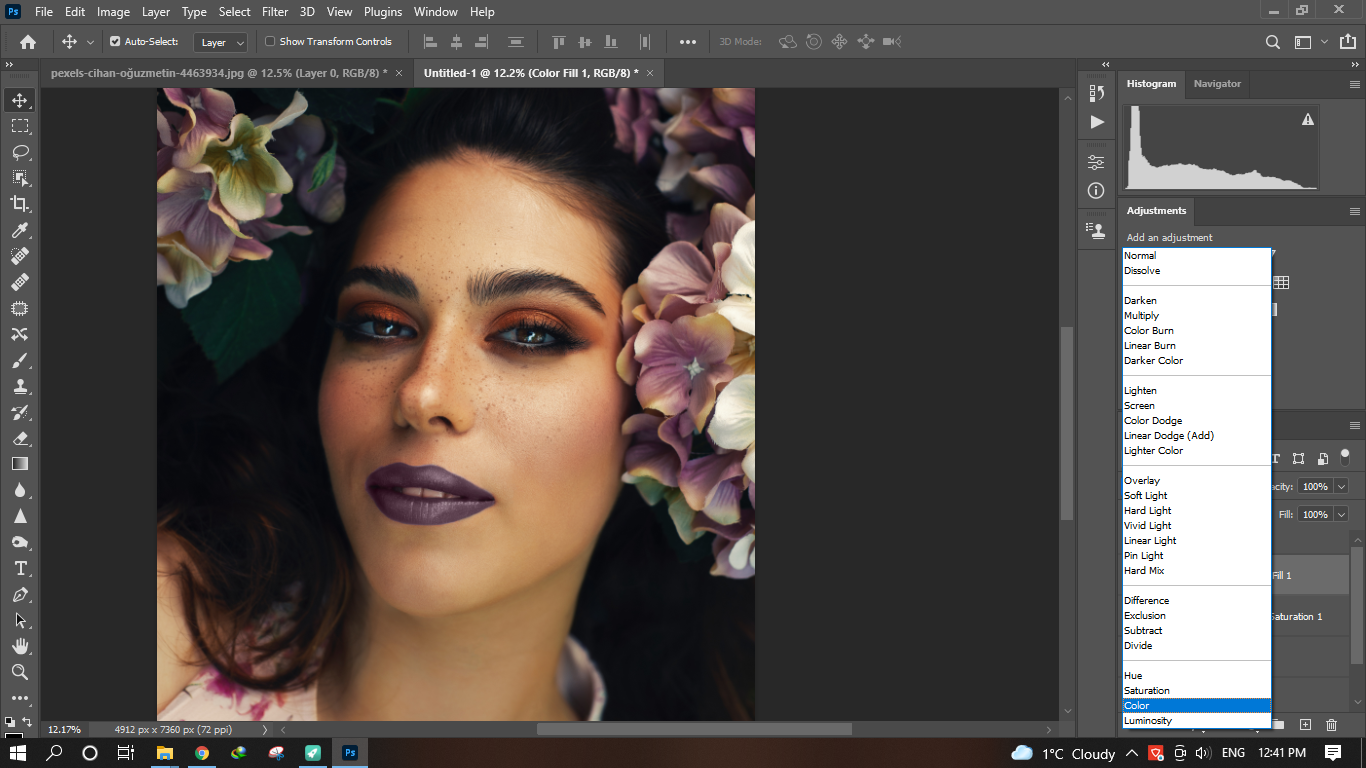Screen dimensions: 1366x768
Task: Click the histogram cached data warning icon
Action: (x=1307, y=119)
